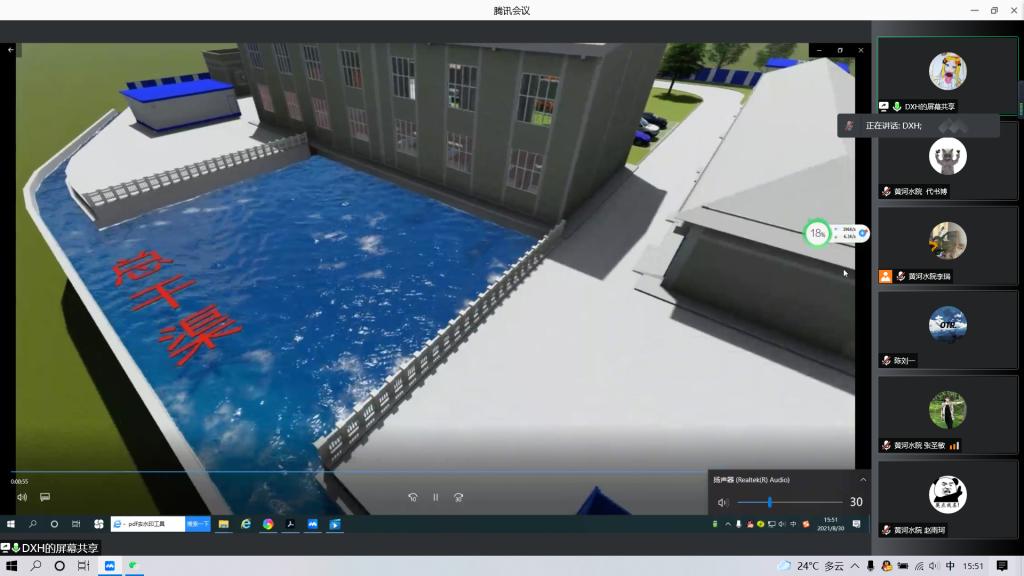This screenshot has width=1024, height=576.
Task: Switch the 中 input method indicator
Action: tap(950, 566)
